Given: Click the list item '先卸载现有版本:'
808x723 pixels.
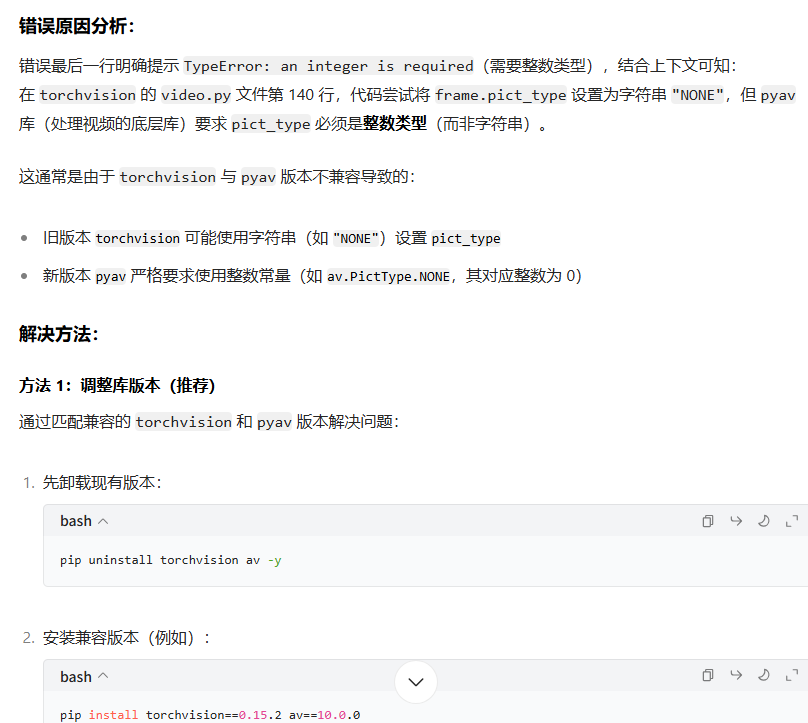Looking at the screenshot, I should coord(102,482).
